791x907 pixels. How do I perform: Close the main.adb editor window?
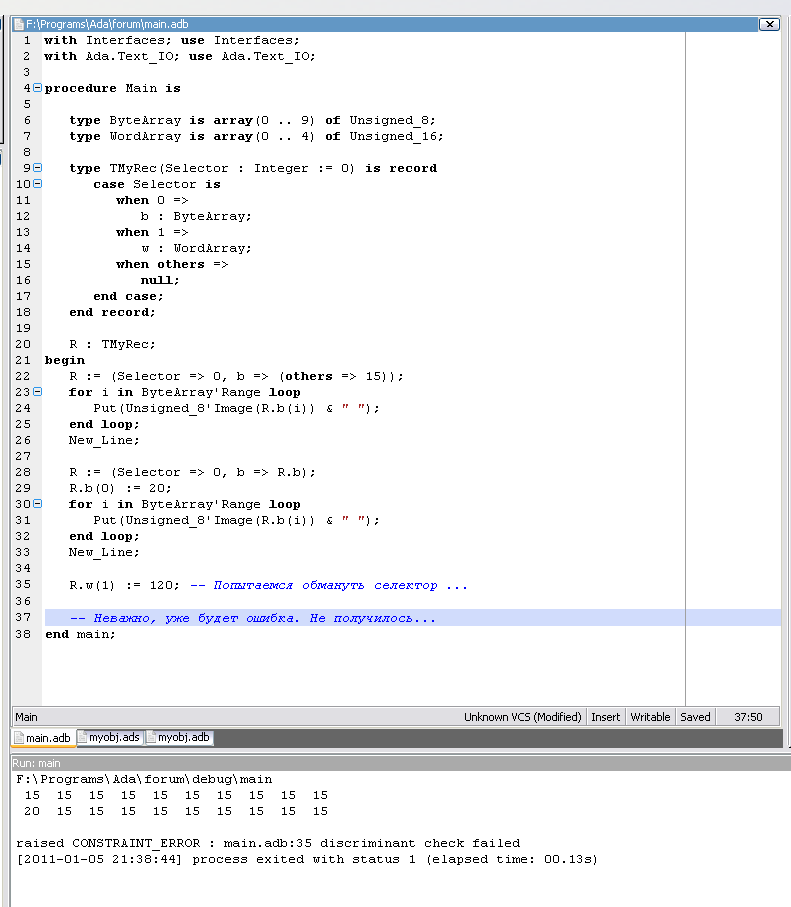click(769, 24)
